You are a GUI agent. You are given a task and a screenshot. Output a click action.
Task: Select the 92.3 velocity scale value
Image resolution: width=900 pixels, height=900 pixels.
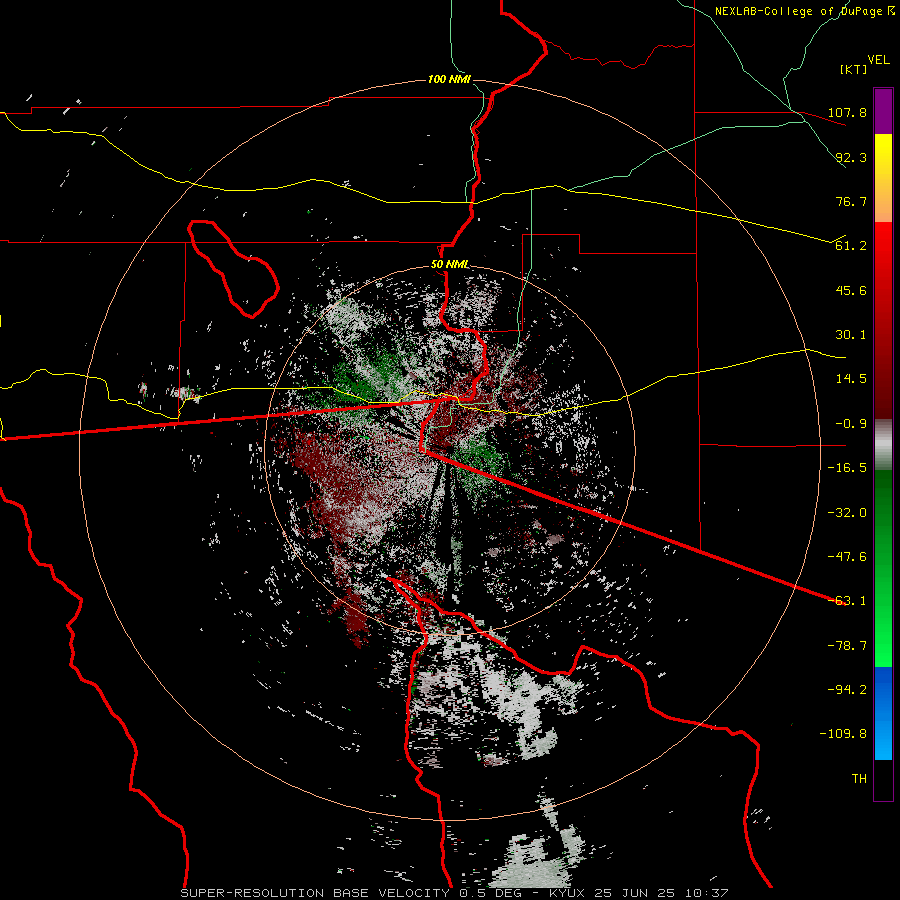click(851, 157)
